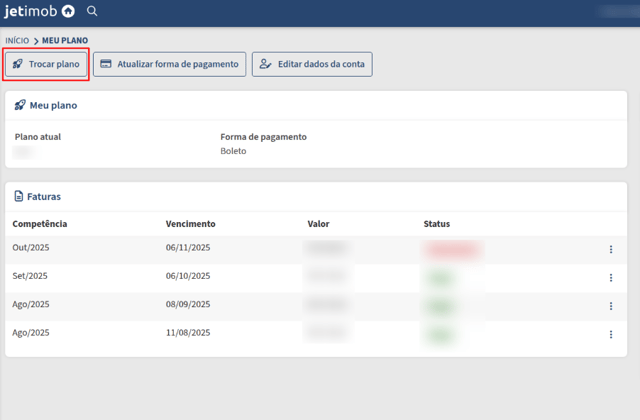Click Atualizar forma de pagamento button

(x=169, y=64)
